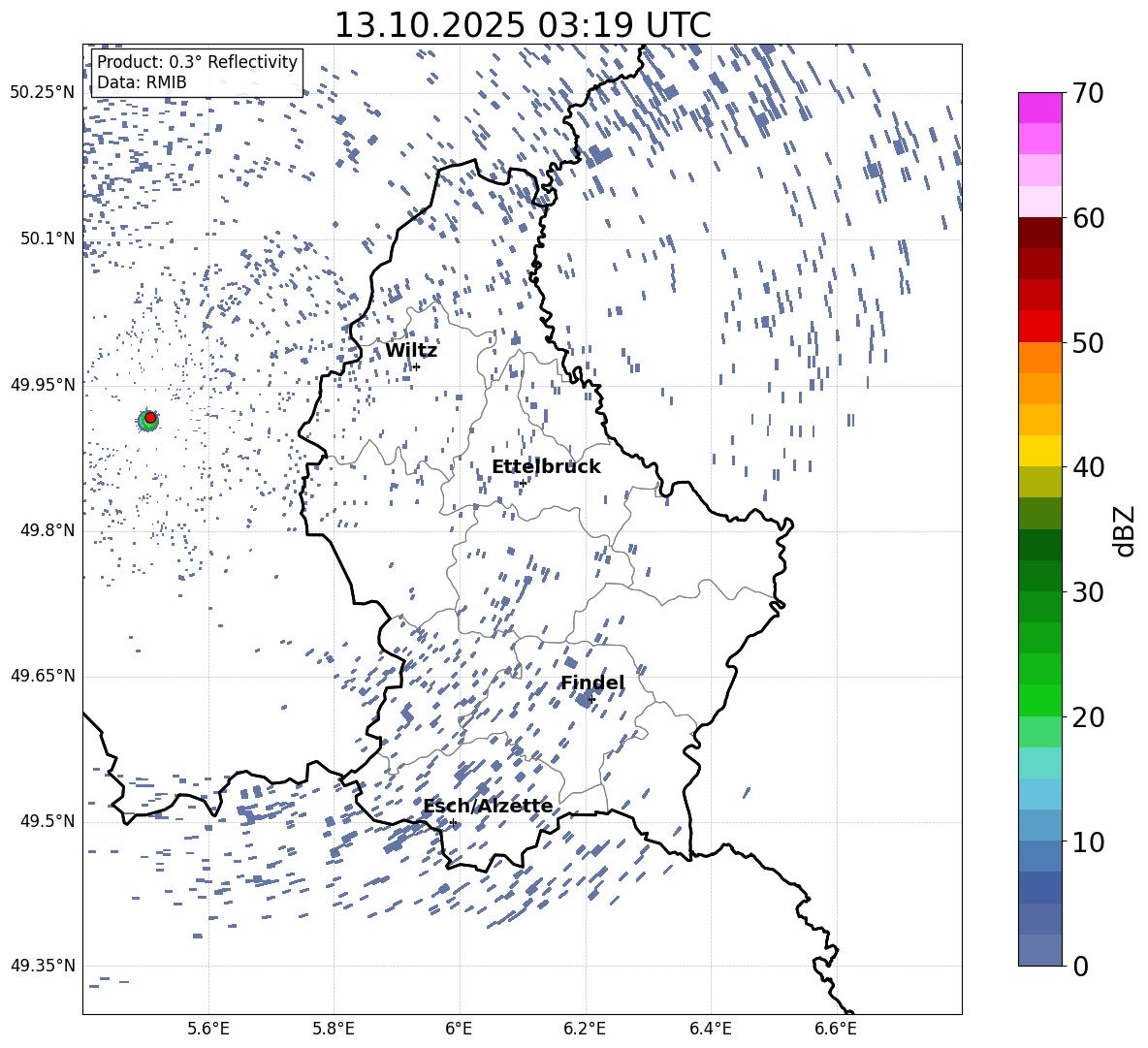Click the Esch/Alzette station label
Screen dimensions: 1148x1048
point(488,806)
